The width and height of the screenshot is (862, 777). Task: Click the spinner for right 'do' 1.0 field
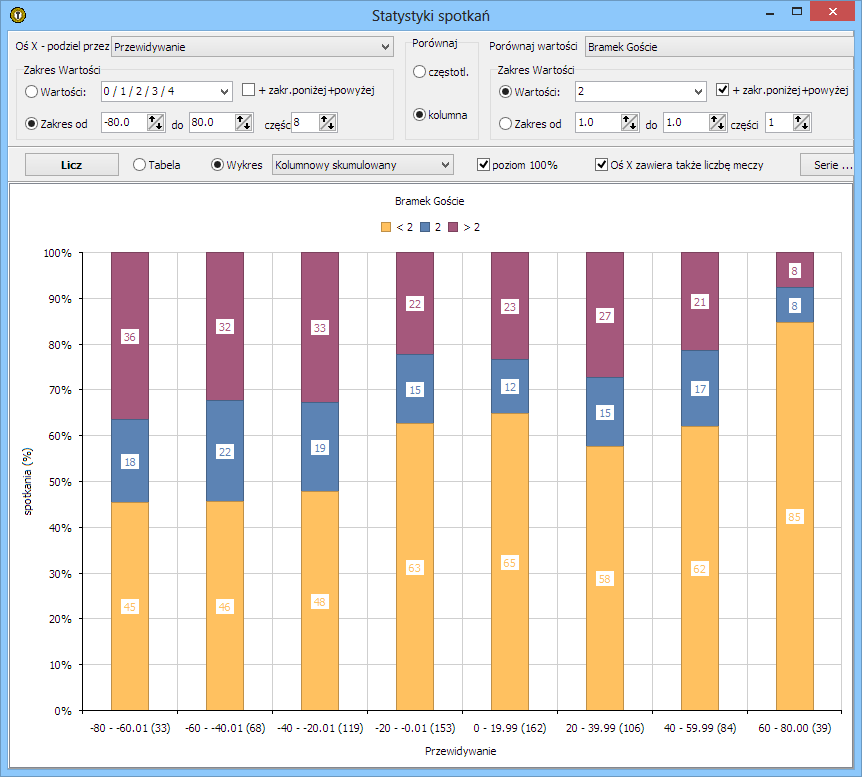coord(717,123)
